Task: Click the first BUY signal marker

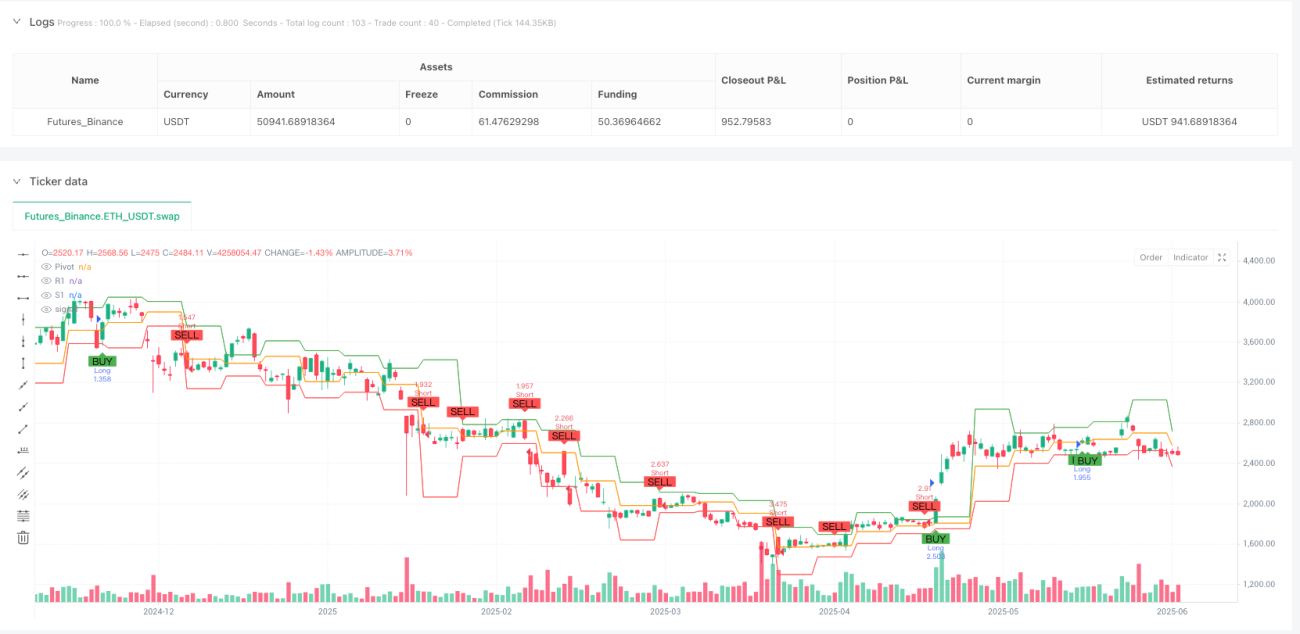Action: [102, 361]
